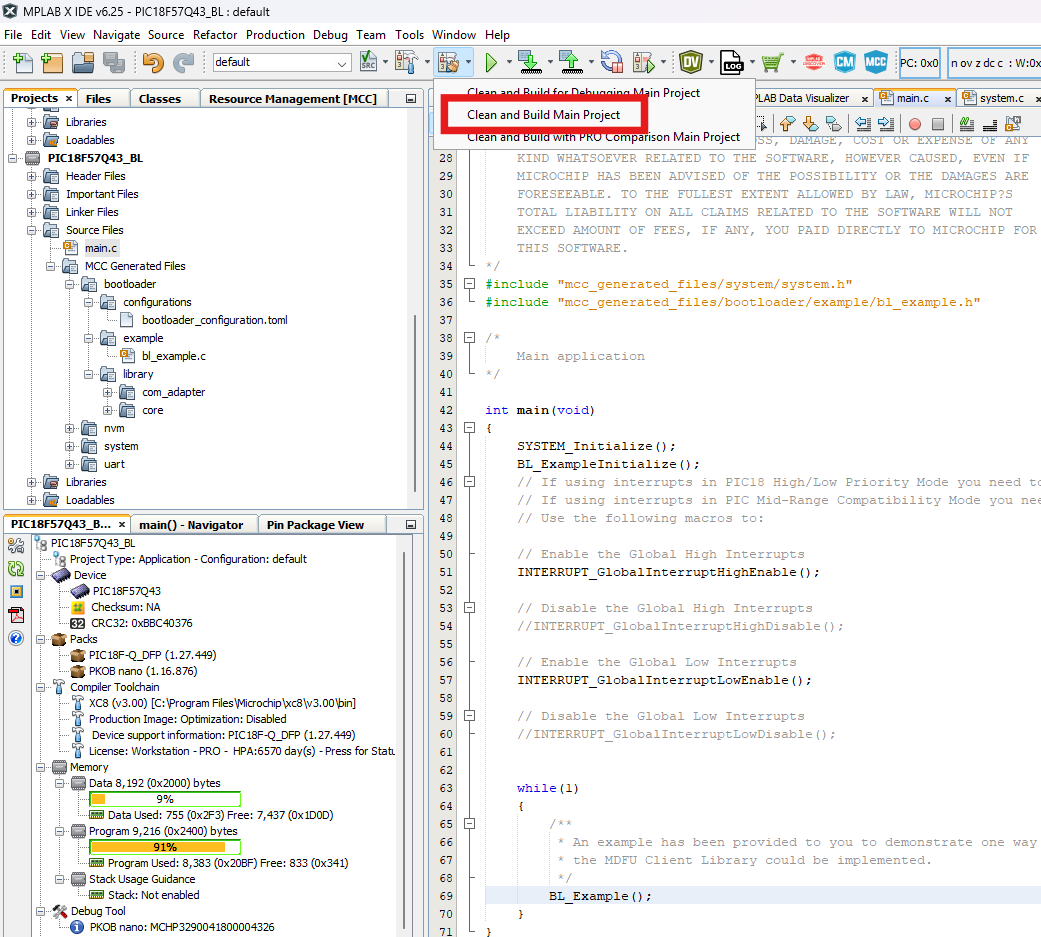Click the Undo arrow icon

tap(152, 63)
